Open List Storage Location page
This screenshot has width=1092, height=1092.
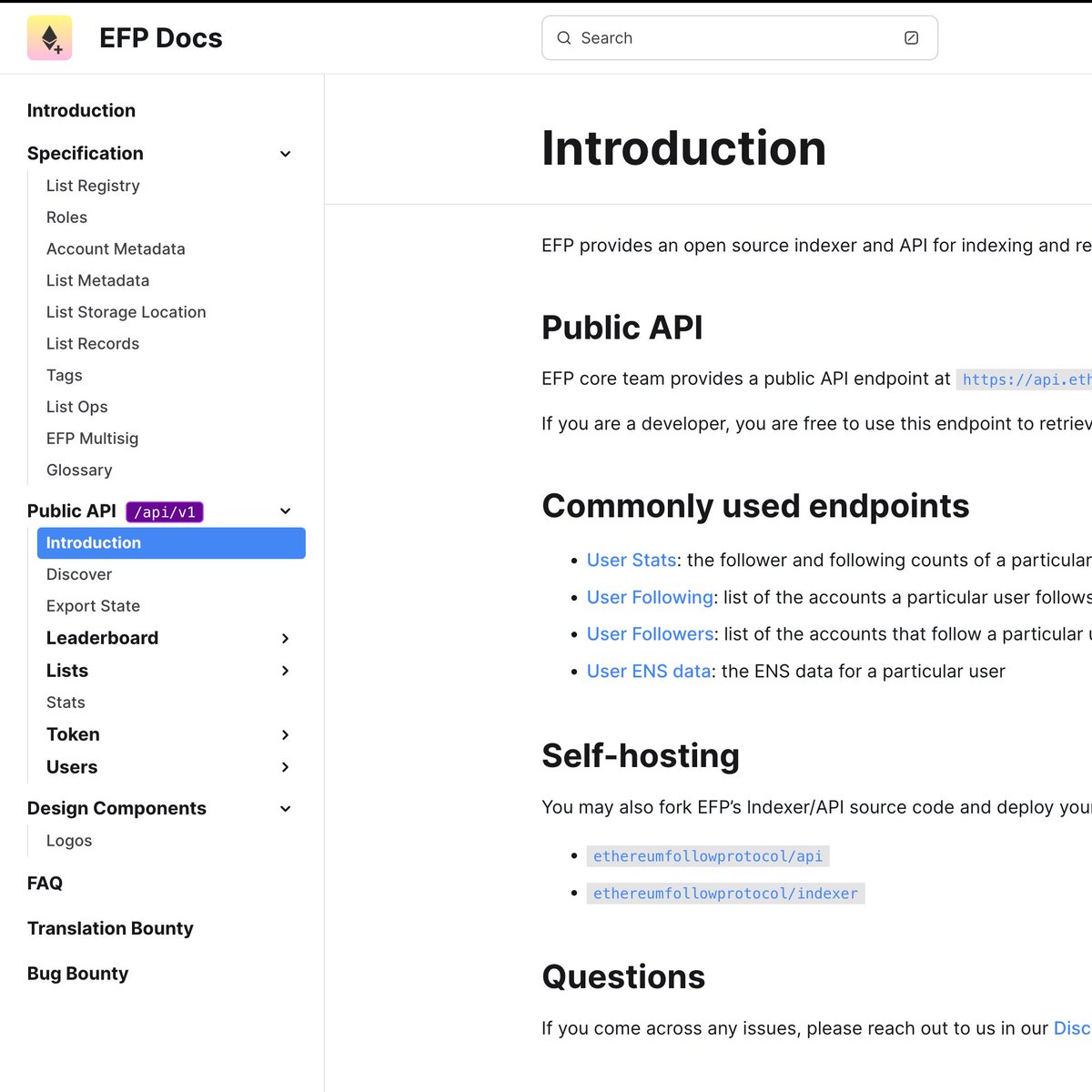pyautogui.click(x=126, y=312)
